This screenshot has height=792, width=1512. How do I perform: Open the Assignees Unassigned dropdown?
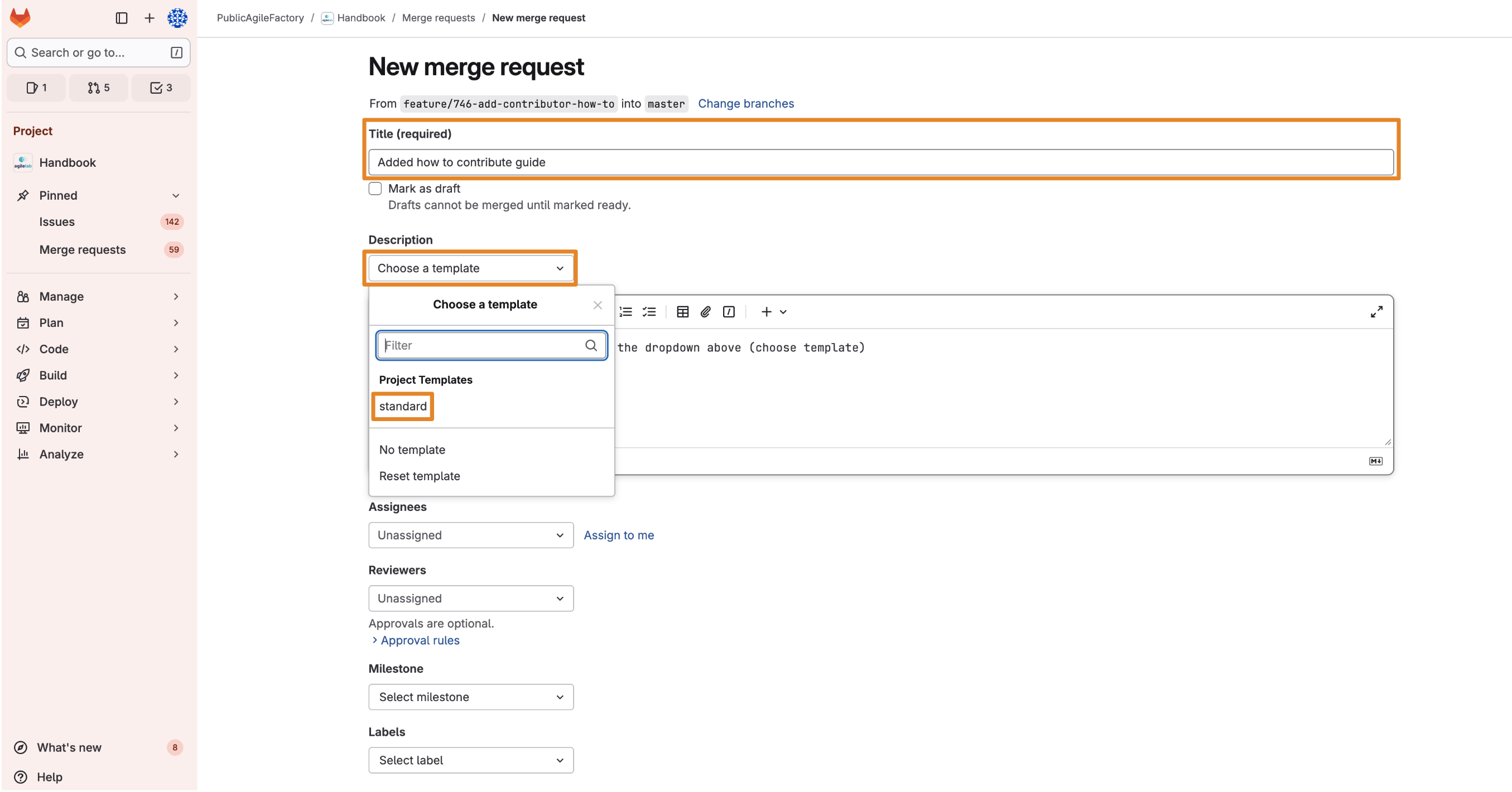click(x=470, y=535)
